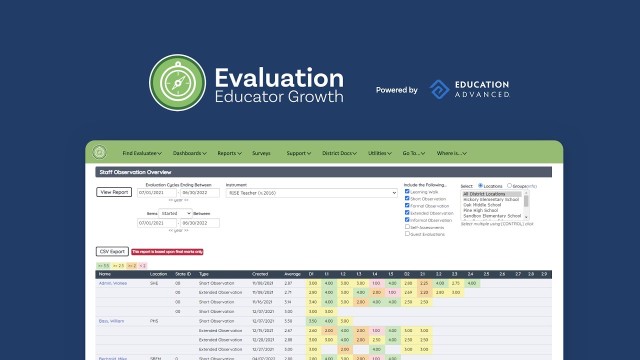The height and width of the screenshot is (360, 640).
Task: Uncheck the Extended Observation checkbox
Action: pos(407,213)
